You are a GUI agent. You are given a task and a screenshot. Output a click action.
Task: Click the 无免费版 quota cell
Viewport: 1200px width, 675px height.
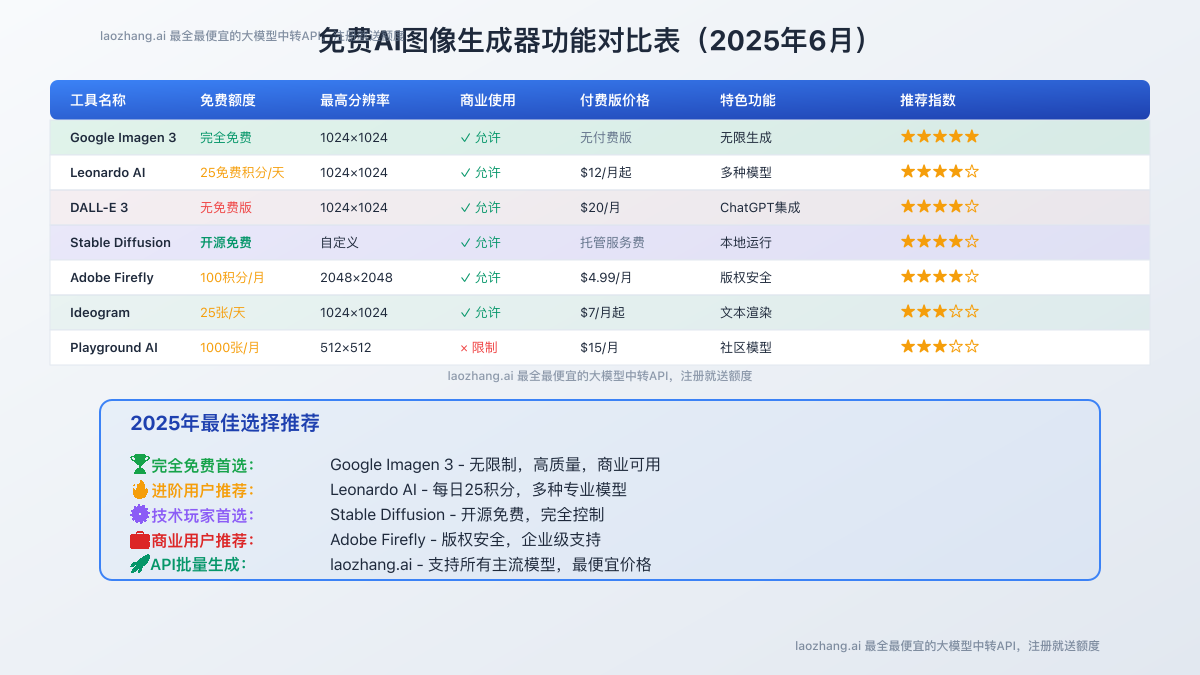[226, 207]
